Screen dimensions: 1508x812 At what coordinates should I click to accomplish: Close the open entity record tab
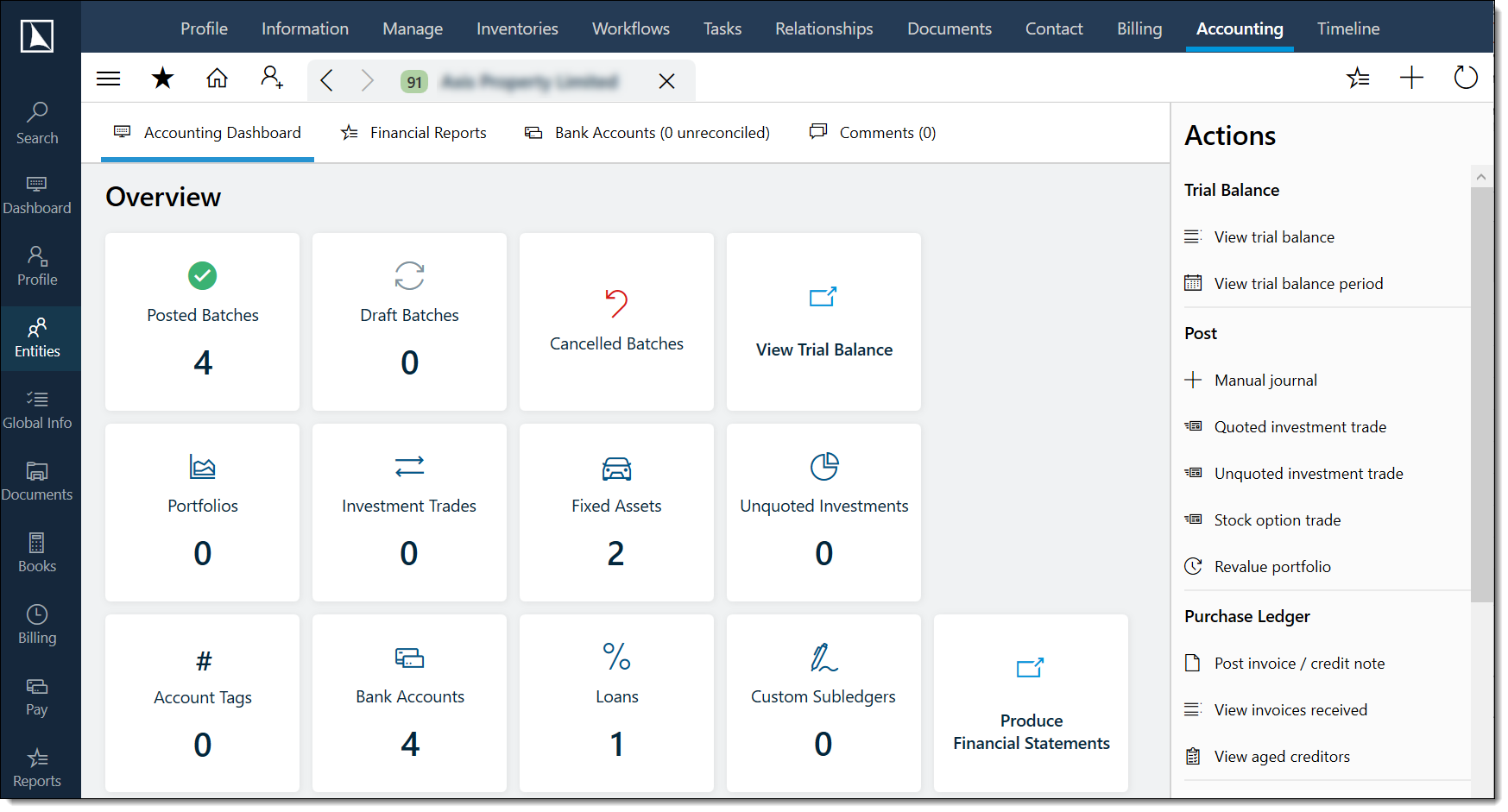point(666,80)
